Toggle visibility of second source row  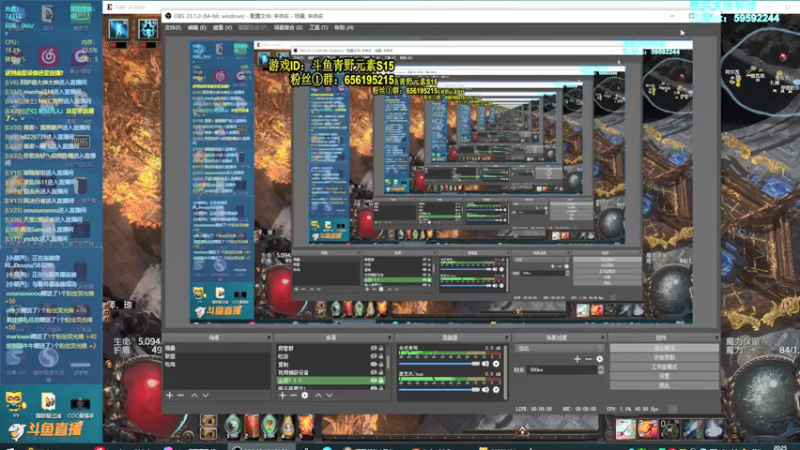coord(373,357)
